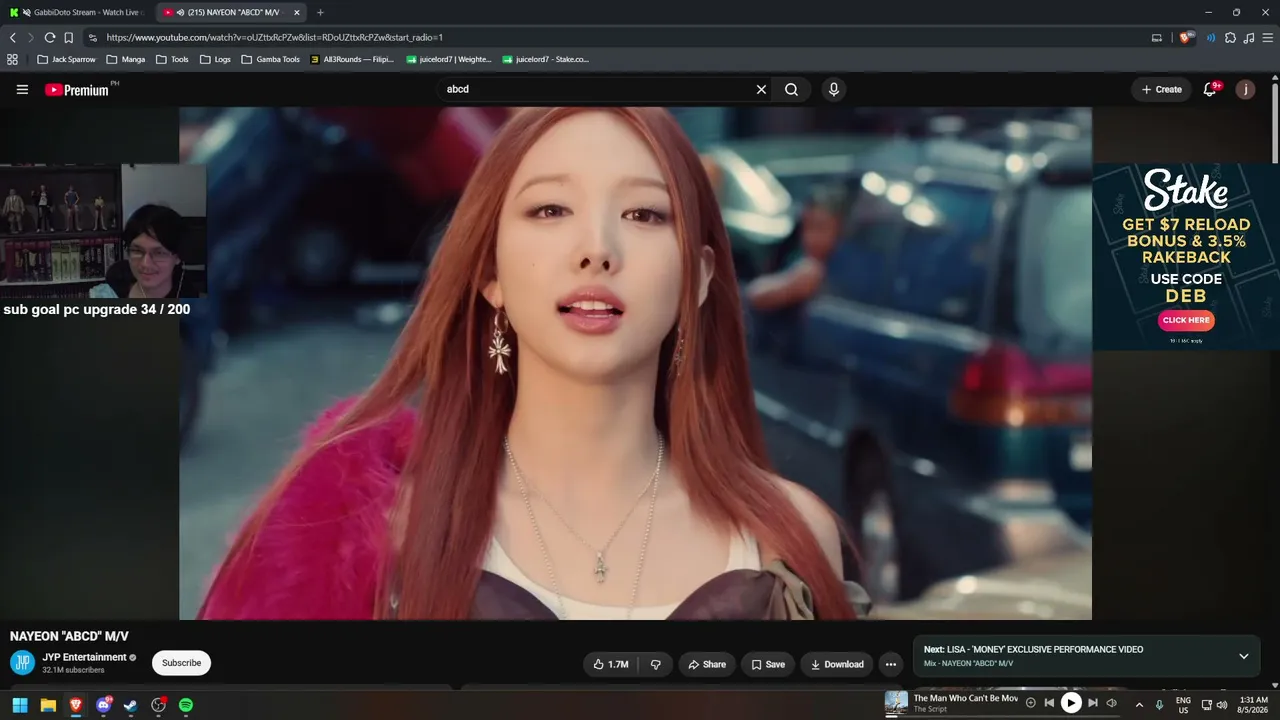Open bookmarks apps grid icon
The height and width of the screenshot is (720, 1280).
12,59
